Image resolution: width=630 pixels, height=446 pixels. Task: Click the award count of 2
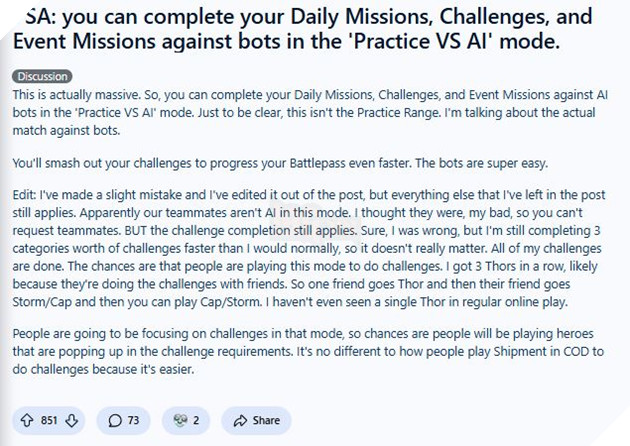click(196, 421)
